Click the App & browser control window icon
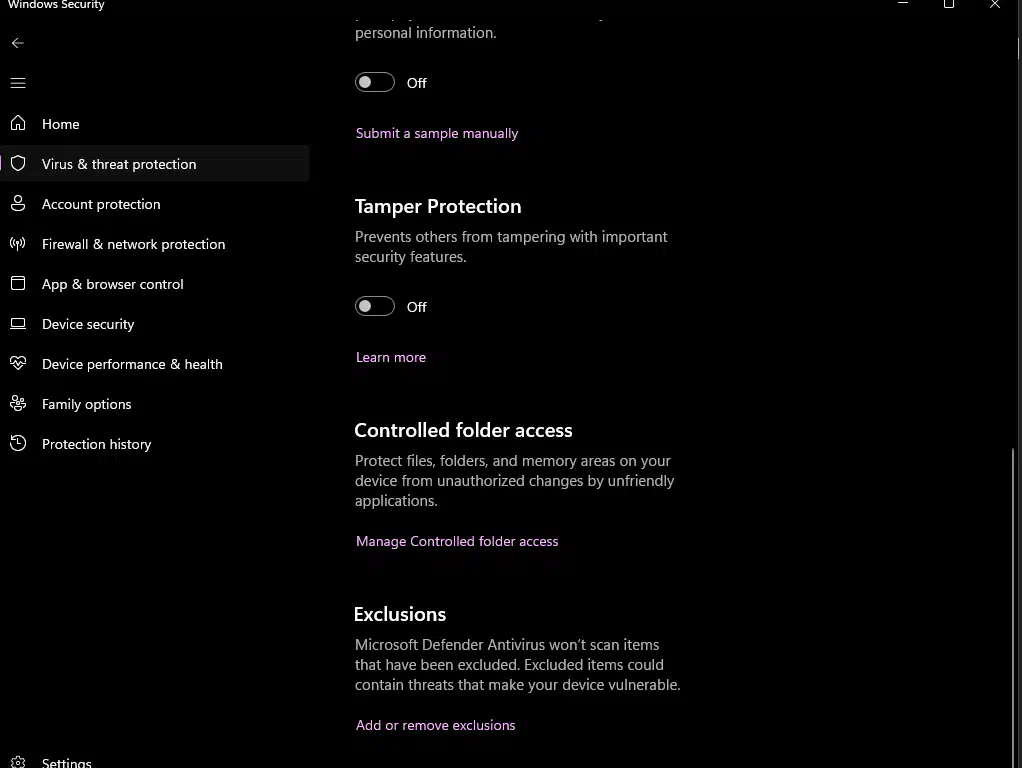1022x768 pixels. [x=18, y=283]
